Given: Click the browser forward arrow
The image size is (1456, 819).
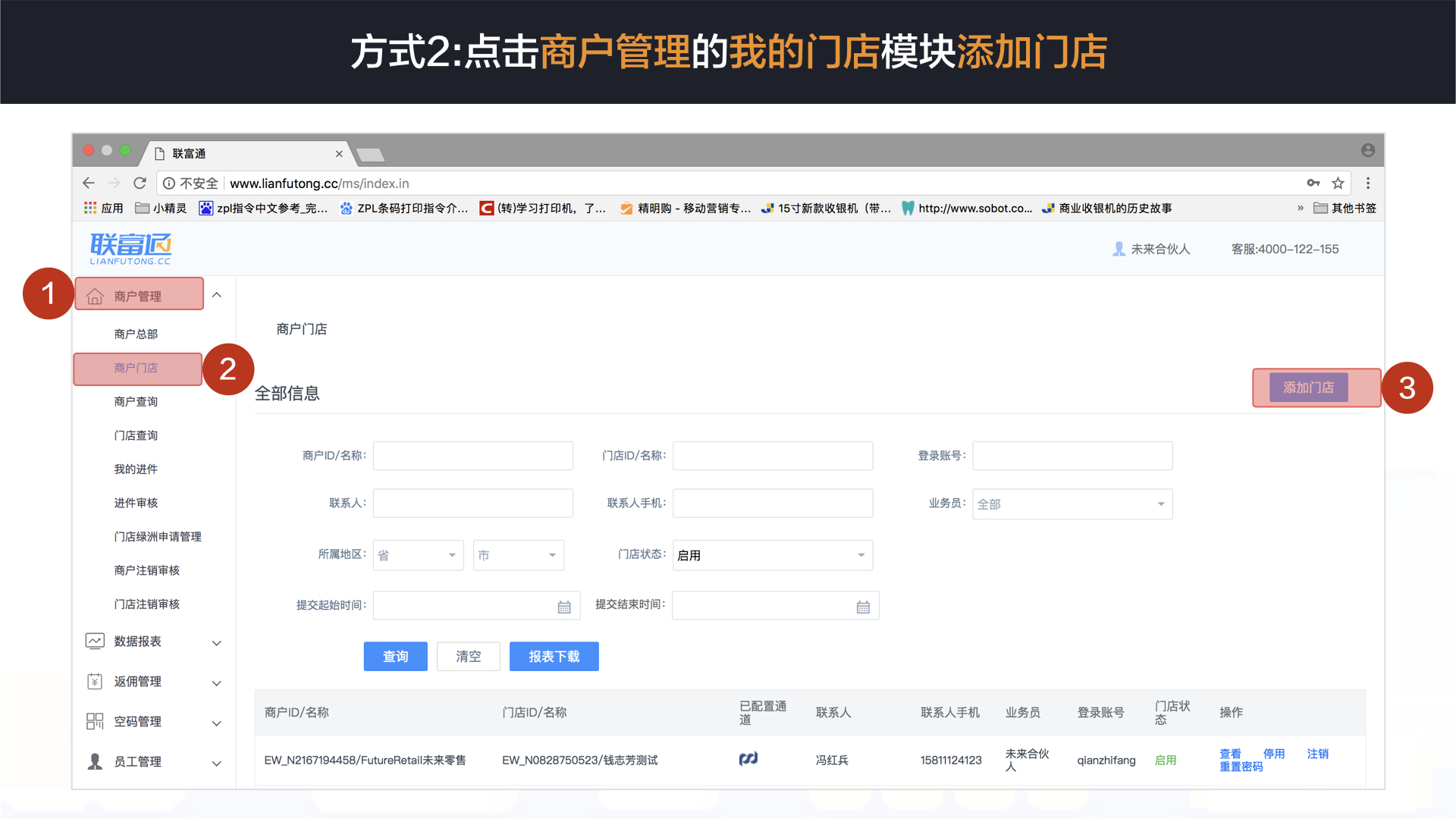Looking at the screenshot, I should [x=114, y=183].
